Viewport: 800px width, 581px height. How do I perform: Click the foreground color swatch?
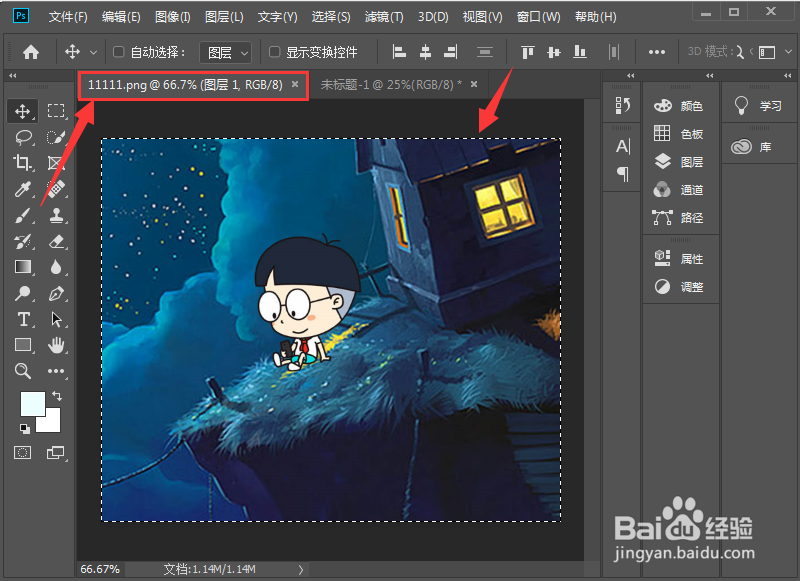[x=32, y=403]
